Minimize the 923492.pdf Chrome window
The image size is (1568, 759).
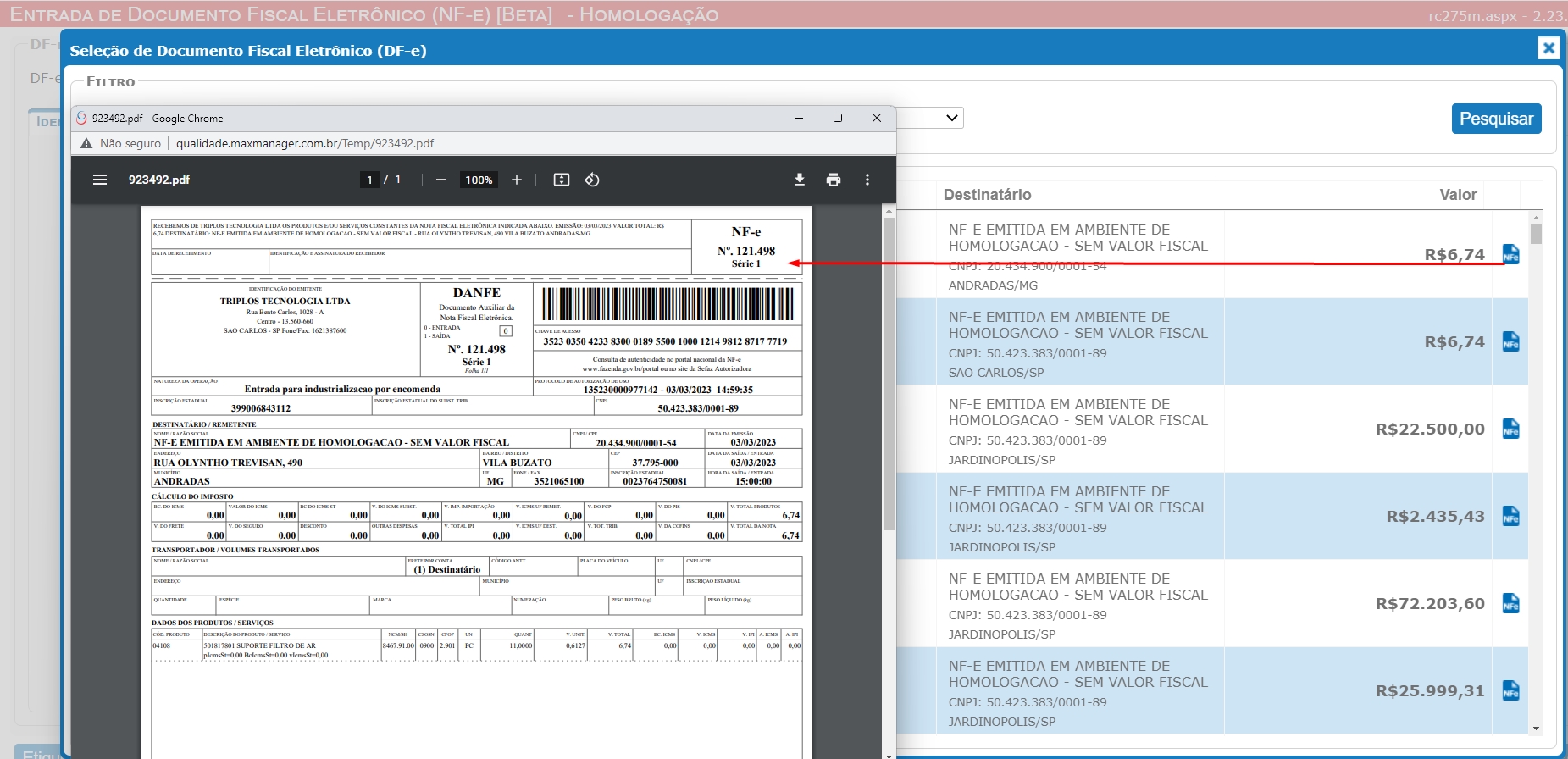coord(798,118)
